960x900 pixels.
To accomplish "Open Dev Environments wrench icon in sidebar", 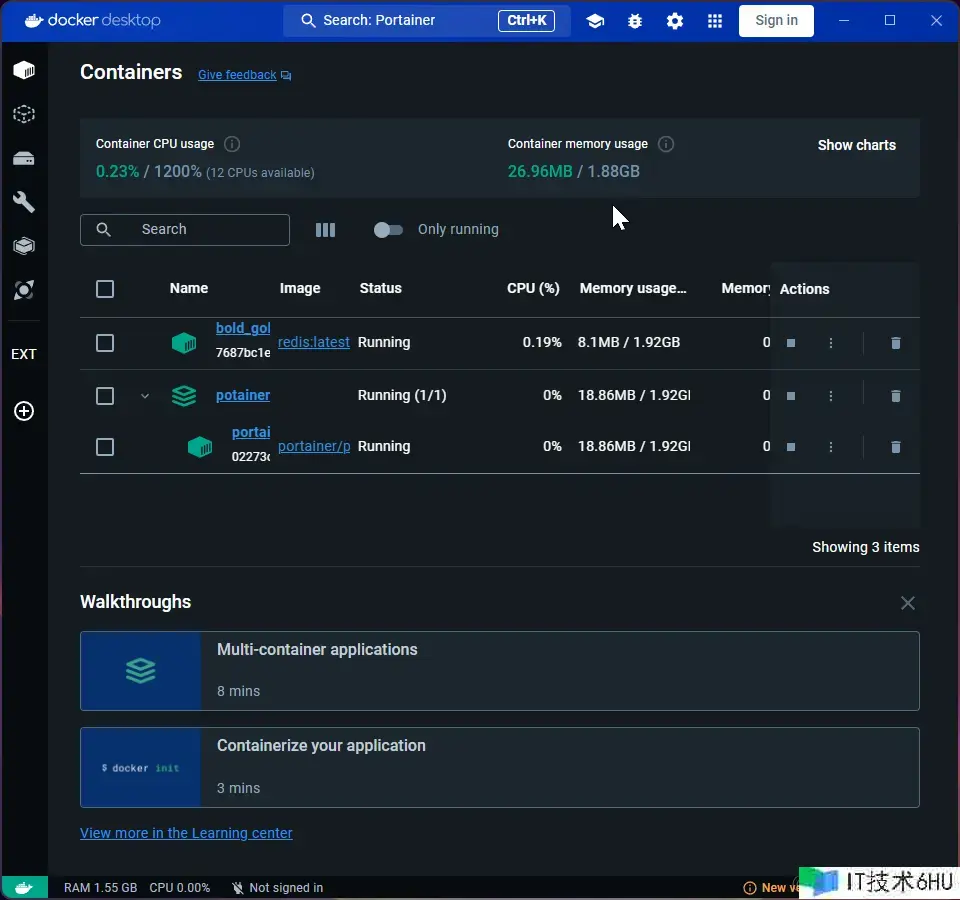I will click(24, 202).
